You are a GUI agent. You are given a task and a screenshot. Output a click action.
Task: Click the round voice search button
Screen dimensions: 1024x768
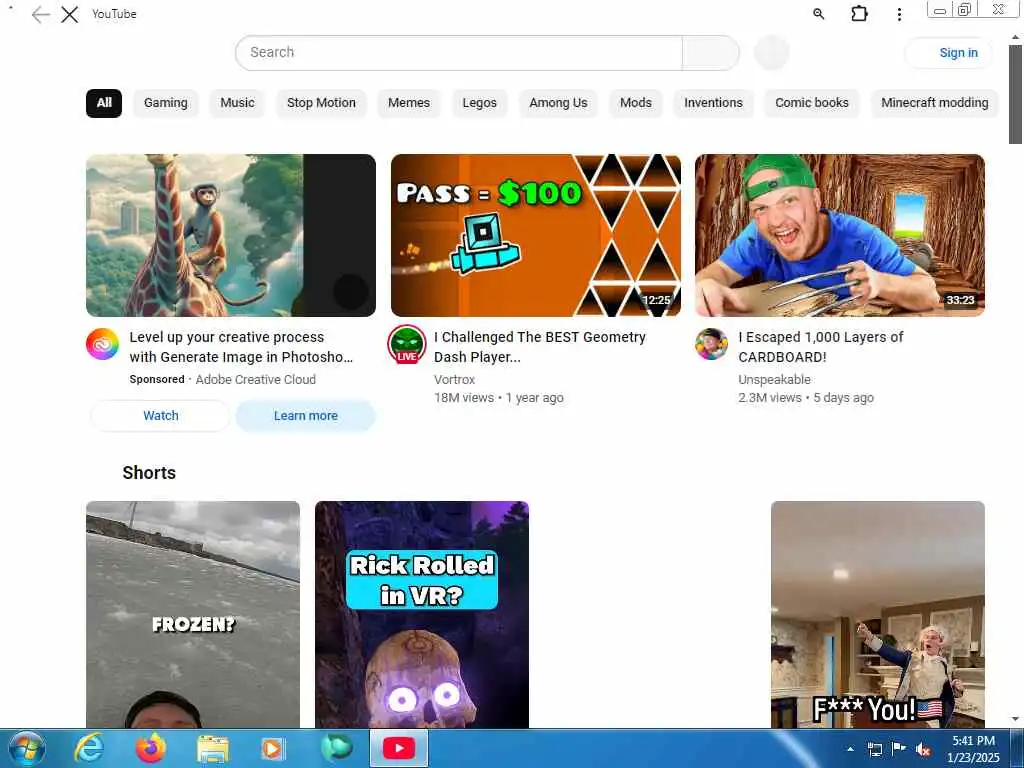click(x=772, y=53)
